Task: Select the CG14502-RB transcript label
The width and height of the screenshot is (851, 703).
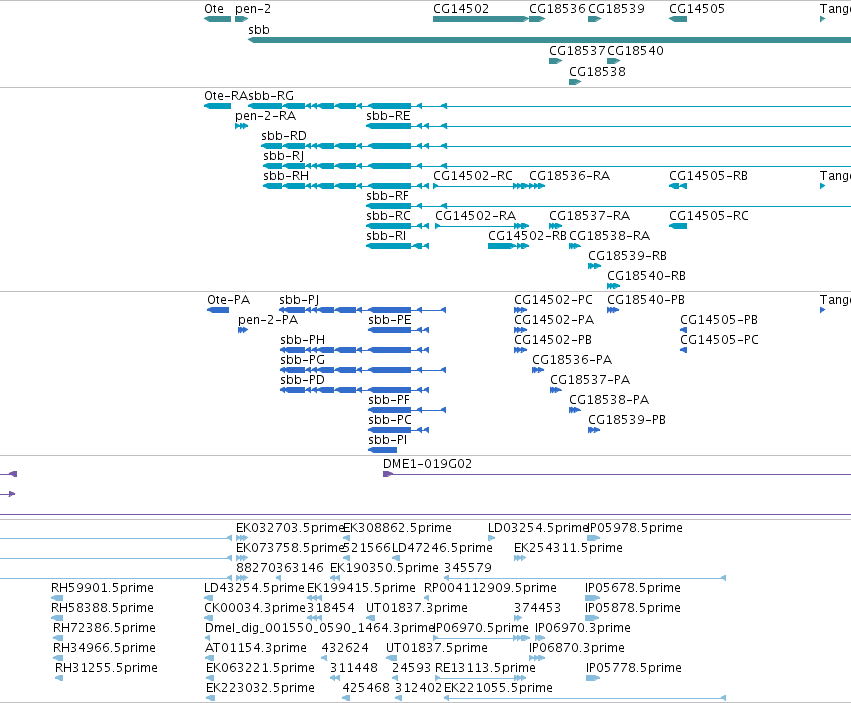Action: pos(527,236)
